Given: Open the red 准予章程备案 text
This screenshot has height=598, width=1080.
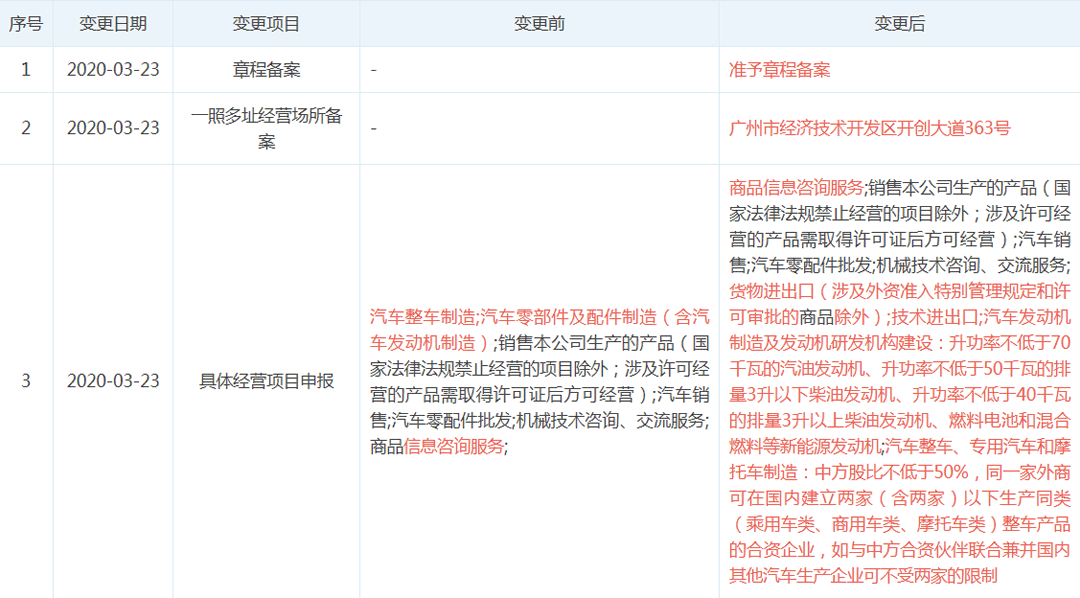Looking at the screenshot, I should [780, 70].
